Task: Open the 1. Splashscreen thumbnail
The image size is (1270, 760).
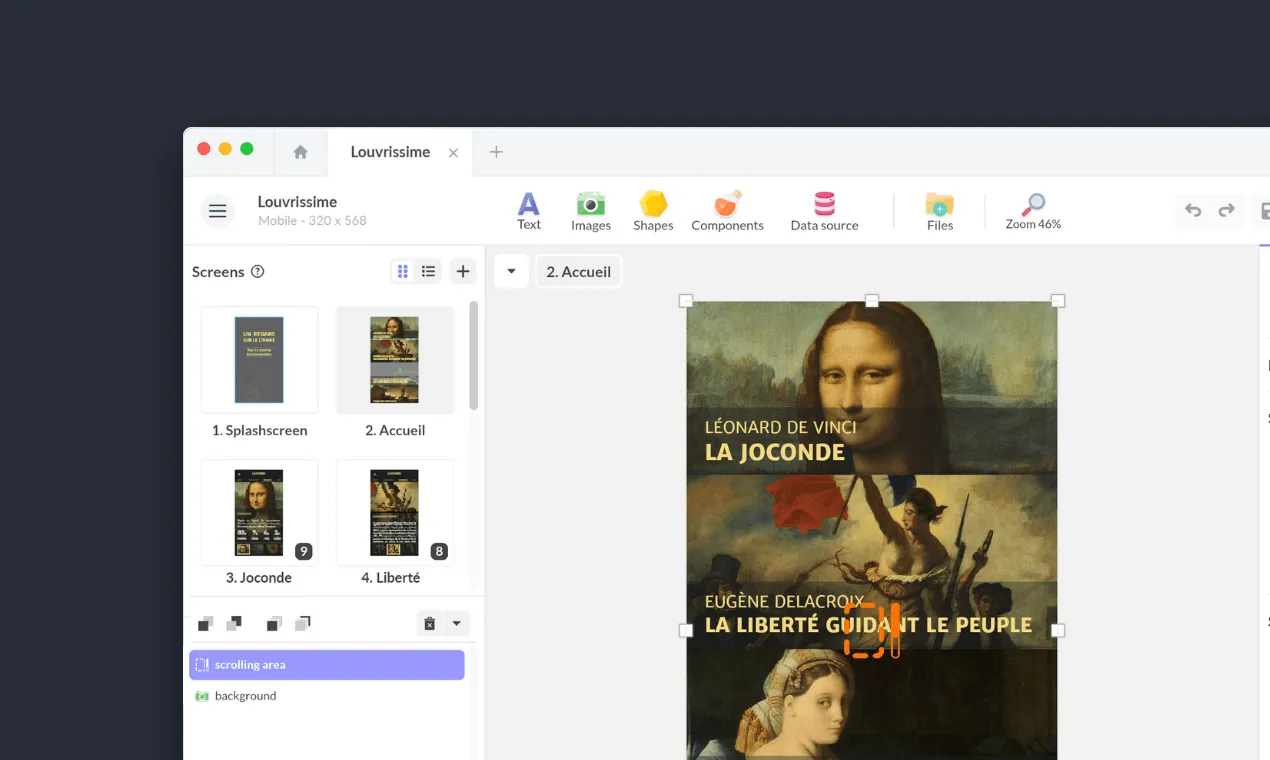Action: pos(259,360)
